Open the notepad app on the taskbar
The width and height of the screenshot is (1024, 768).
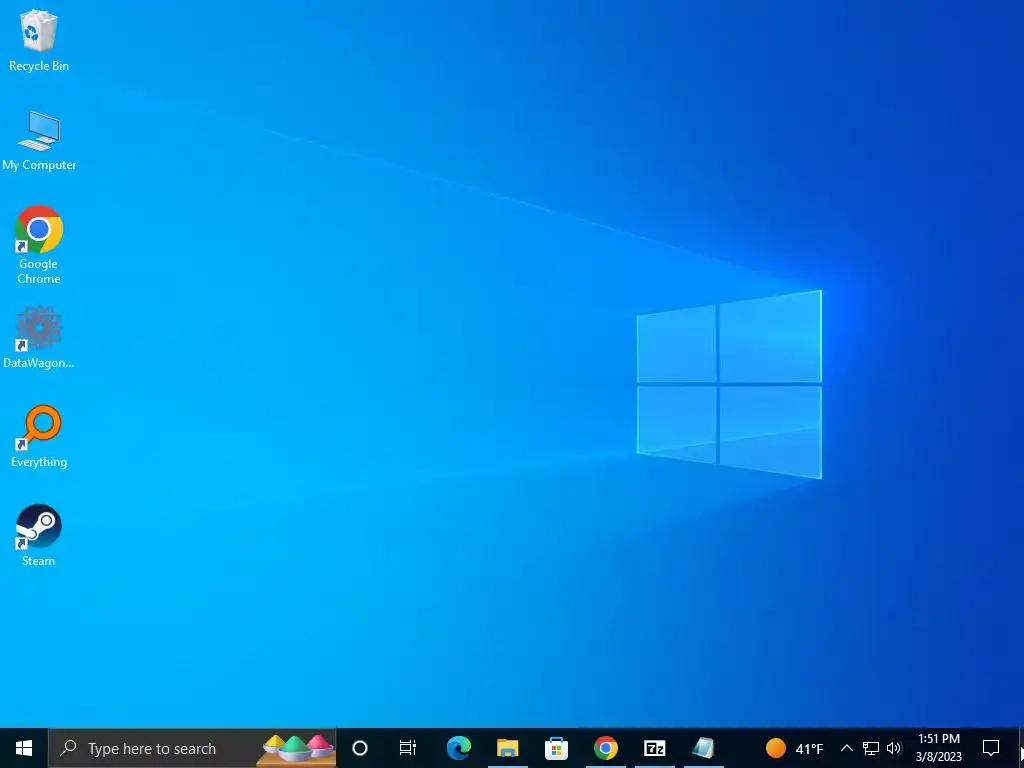pyautogui.click(x=703, y=748)
